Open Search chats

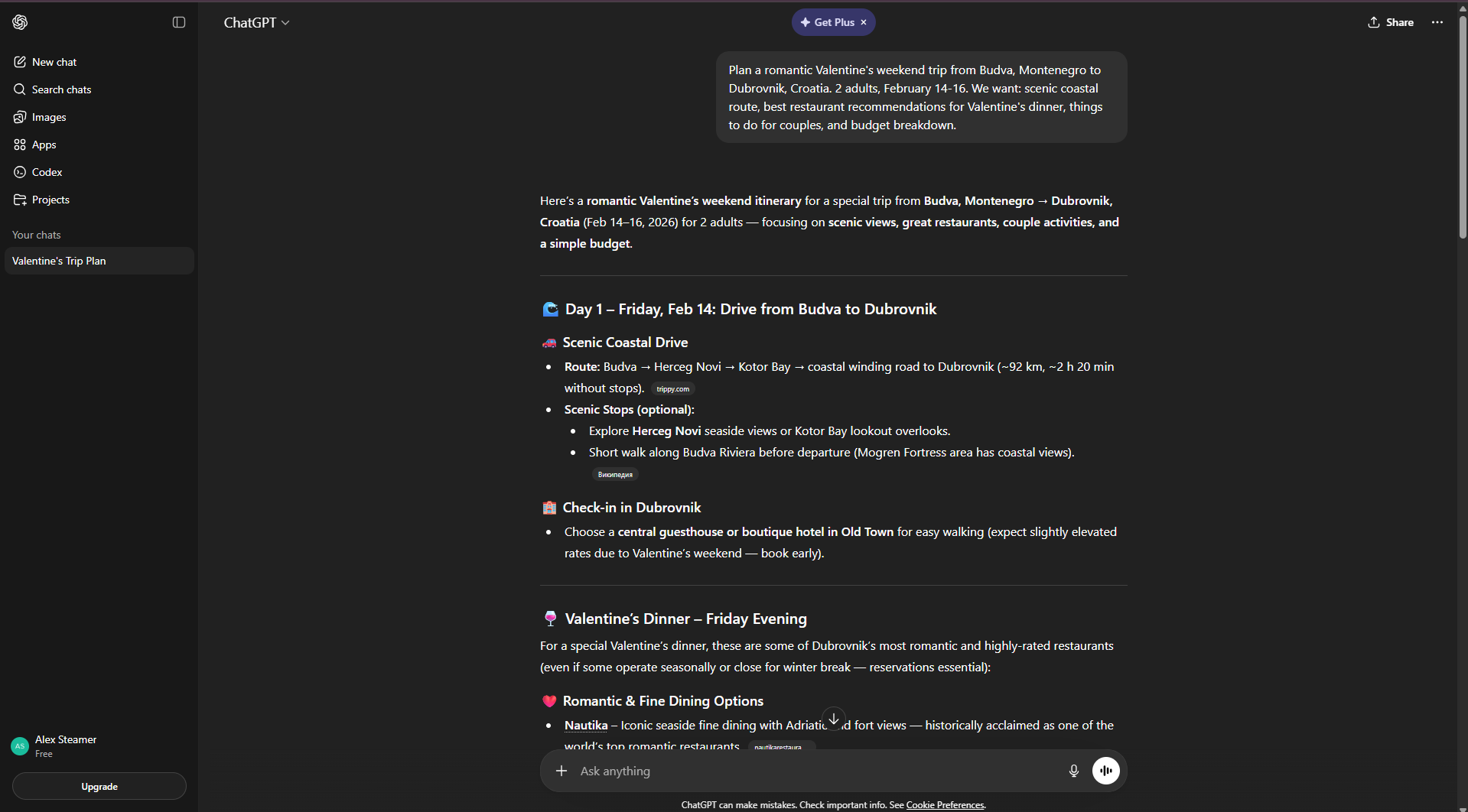pos(61,89)
